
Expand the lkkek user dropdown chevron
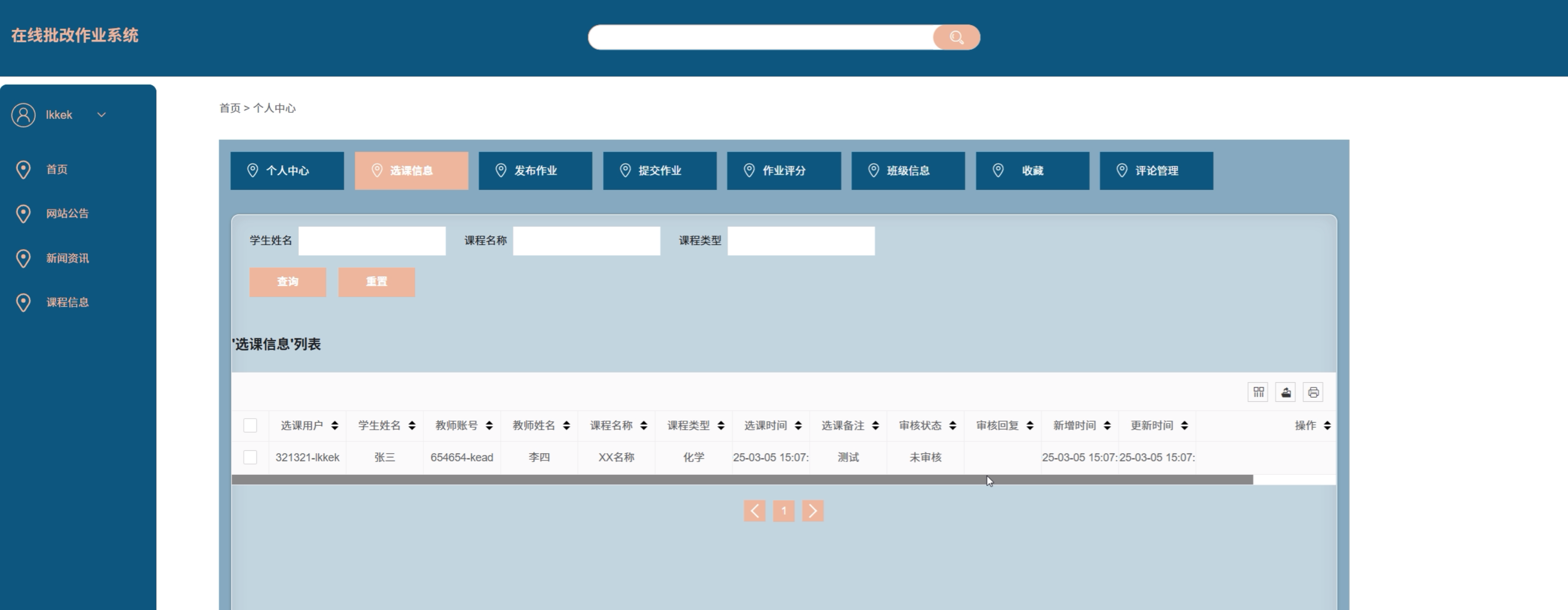coord(102,115)
